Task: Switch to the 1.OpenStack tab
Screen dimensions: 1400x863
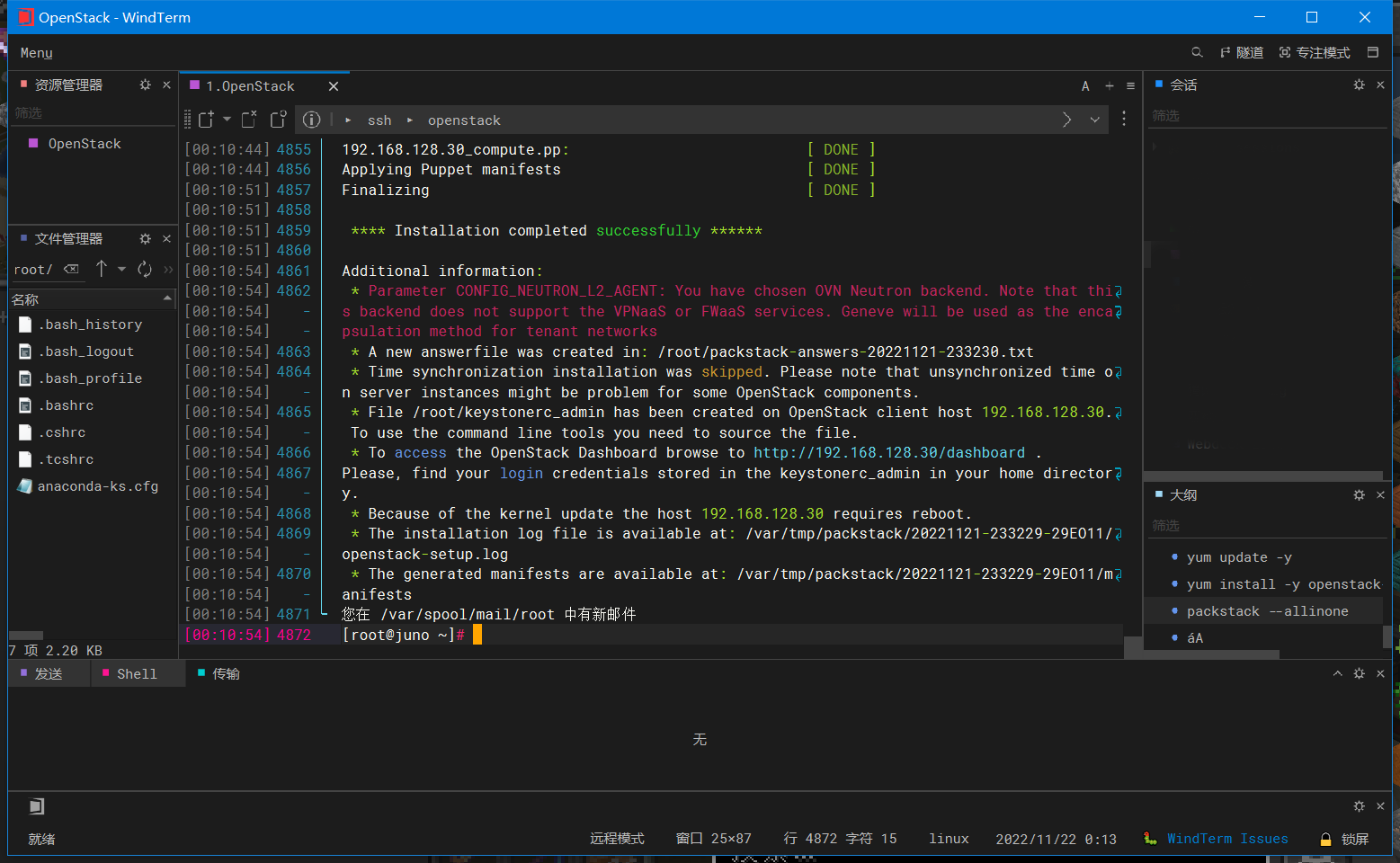Action: [x=250, y=86]
